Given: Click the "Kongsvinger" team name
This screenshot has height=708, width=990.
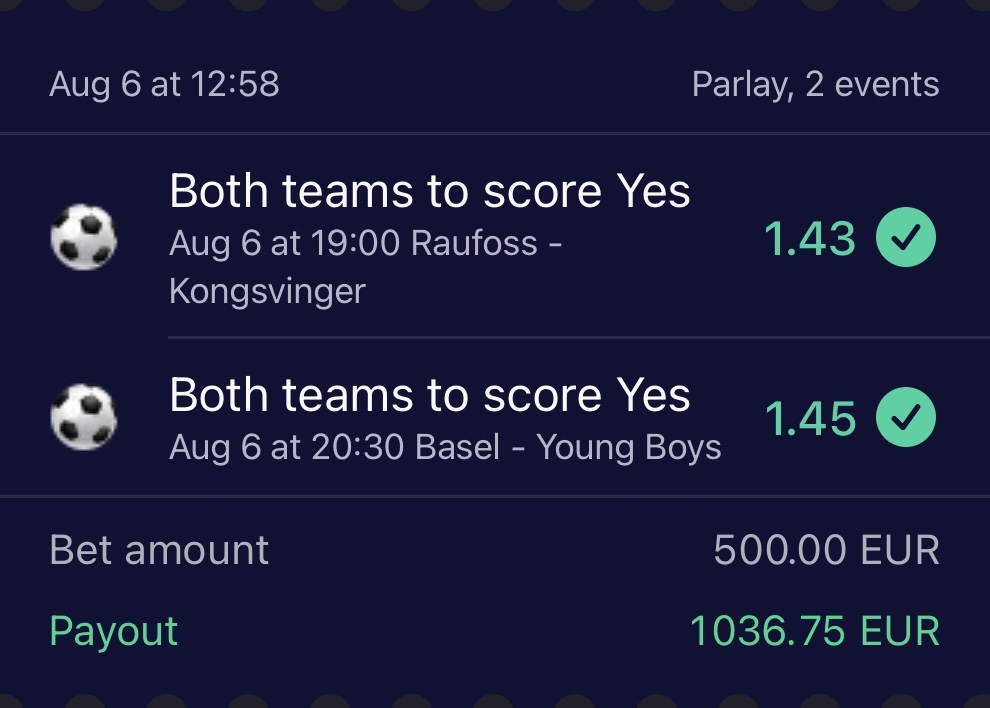Looking at the screenshot, I should click(267, 291).
